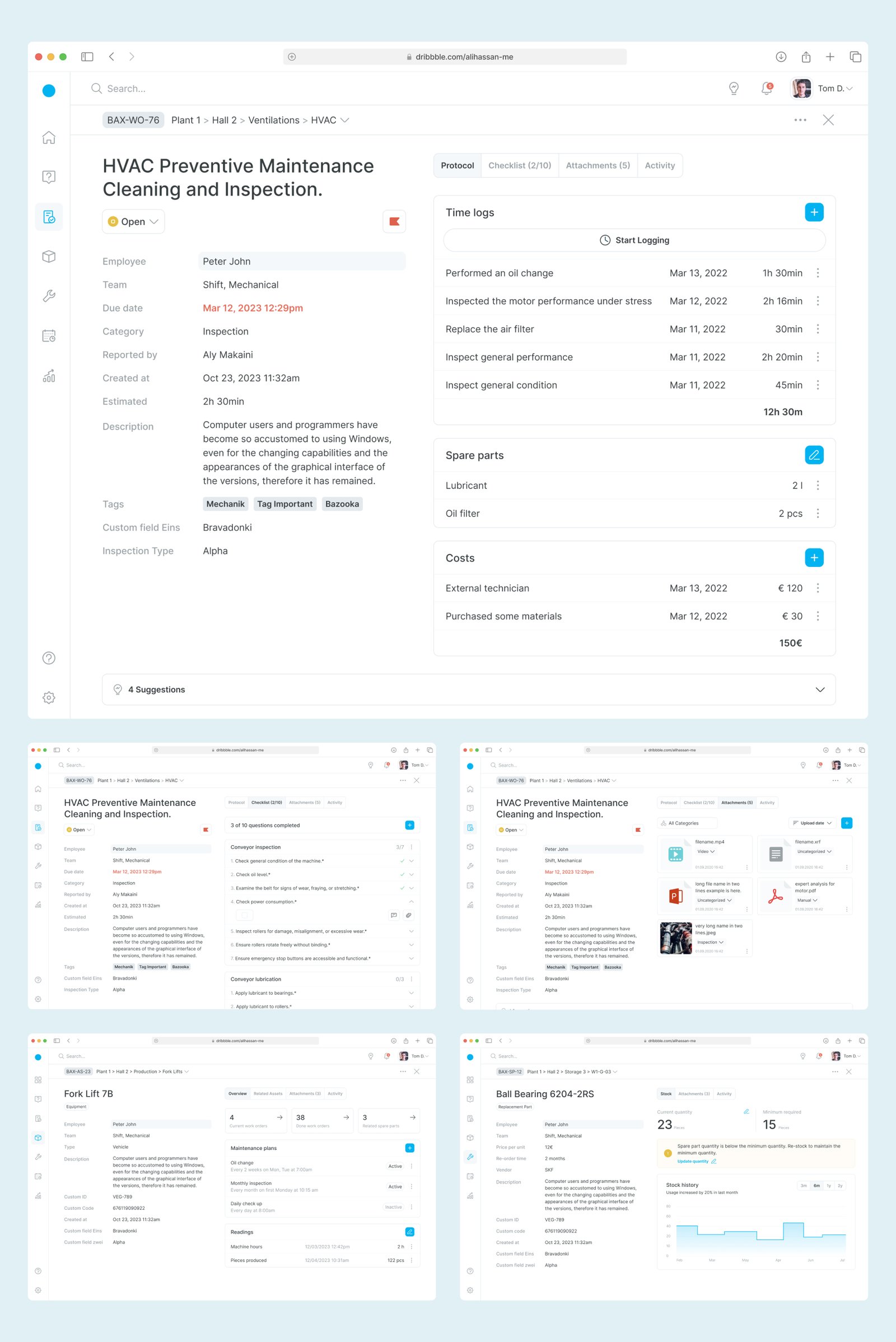Click the Peter John employee field in main window
896x1342 pixels.
click(302, 261)
